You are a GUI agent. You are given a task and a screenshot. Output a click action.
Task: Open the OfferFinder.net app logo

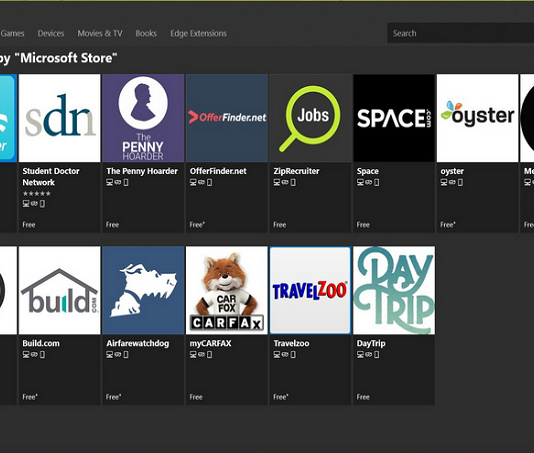click(x=227, y=118)
